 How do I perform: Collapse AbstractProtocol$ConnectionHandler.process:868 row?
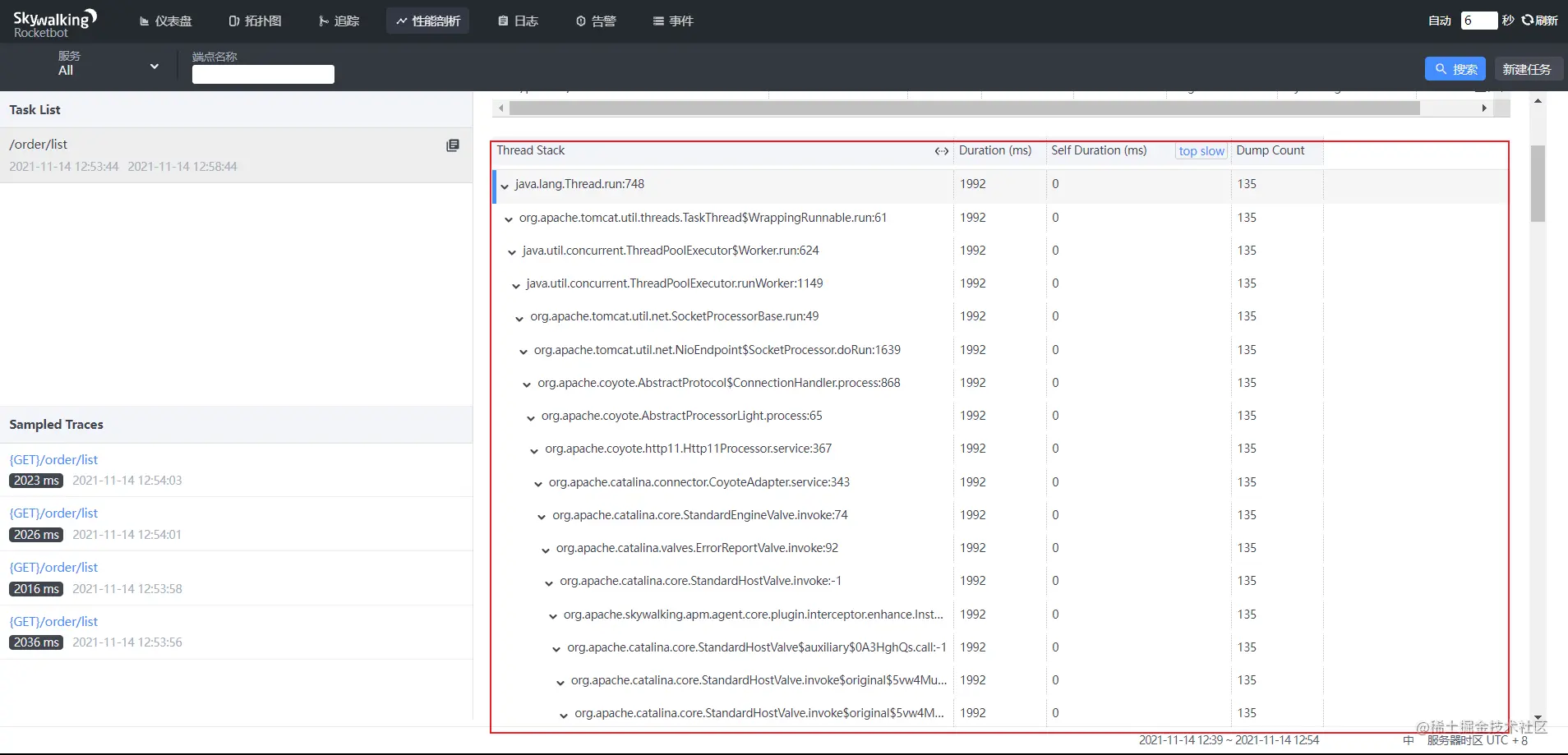point(528,384)
